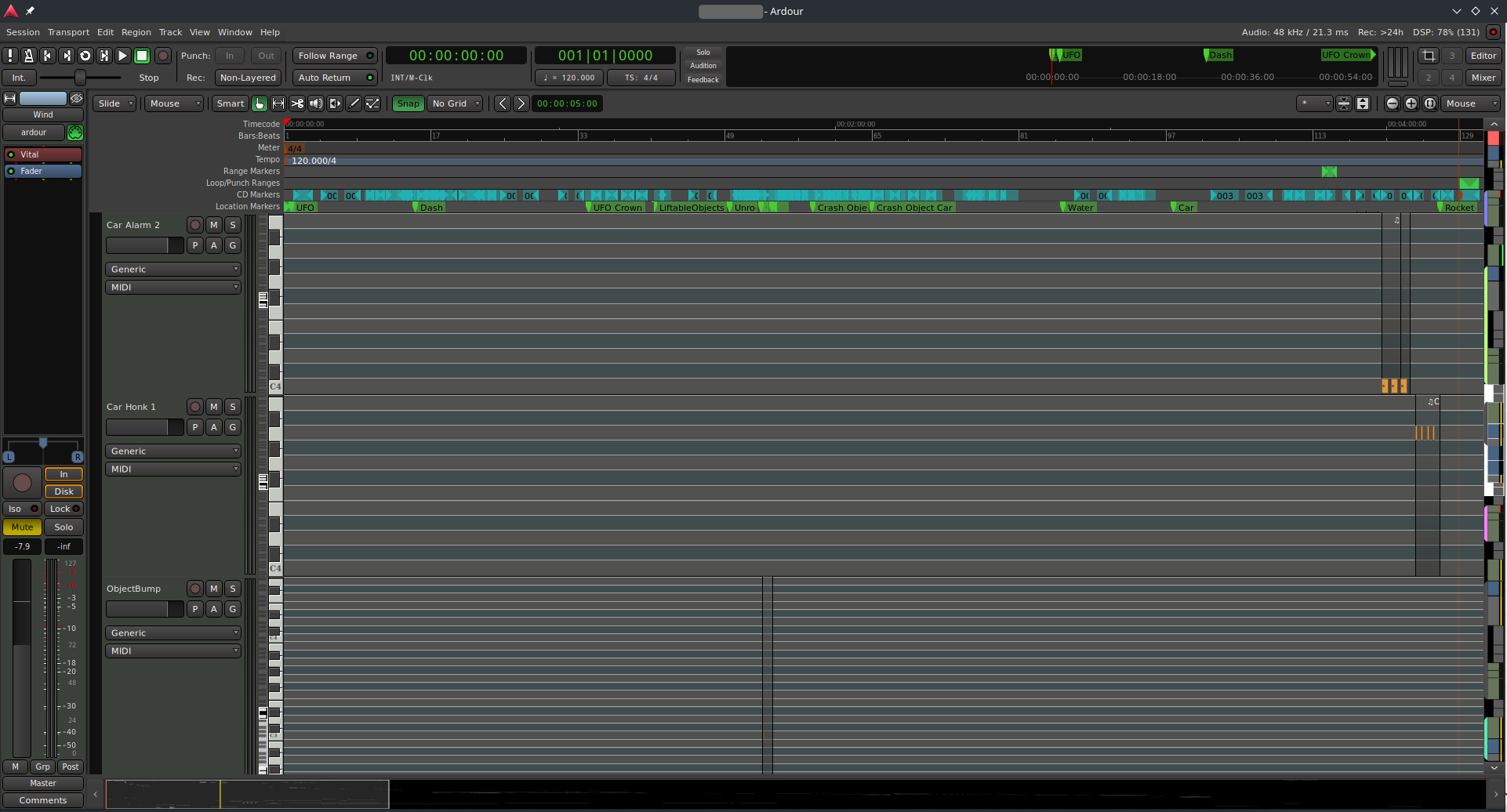The width and height of the screenshot is (1507, 812).
Task: Switch to the Mixer window
Action: (1483, 78)
